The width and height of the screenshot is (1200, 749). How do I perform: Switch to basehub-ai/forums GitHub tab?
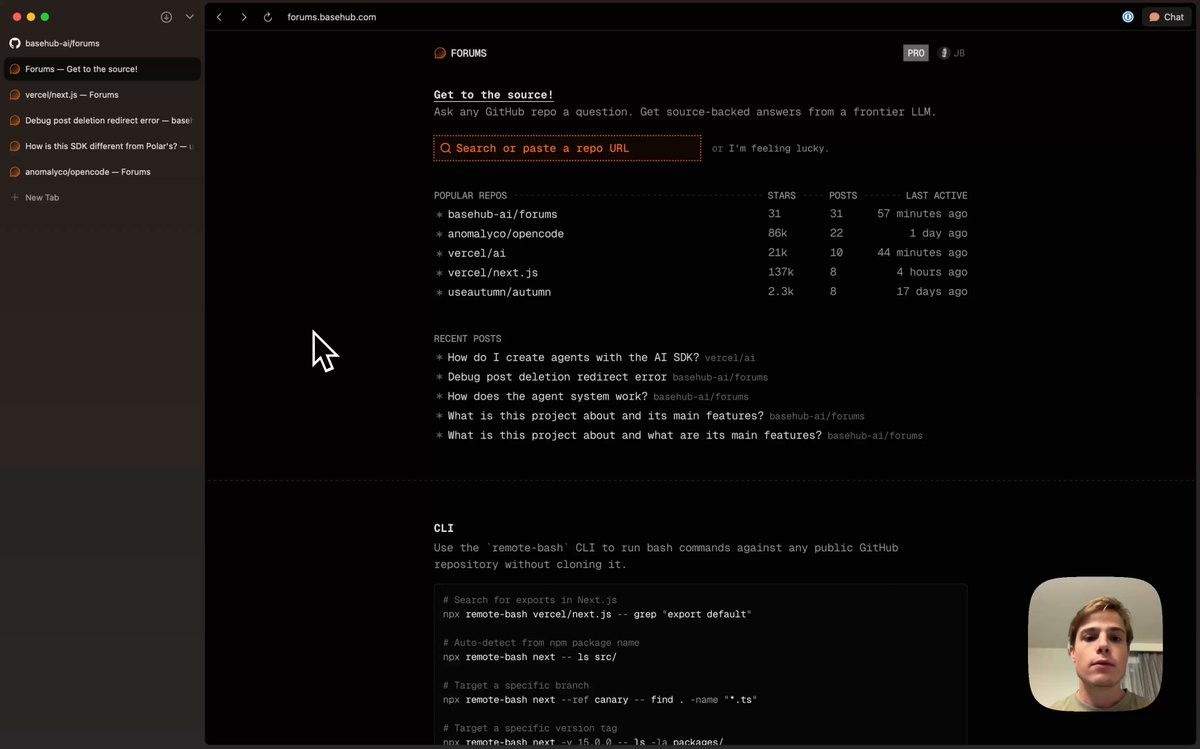point(102,43)
